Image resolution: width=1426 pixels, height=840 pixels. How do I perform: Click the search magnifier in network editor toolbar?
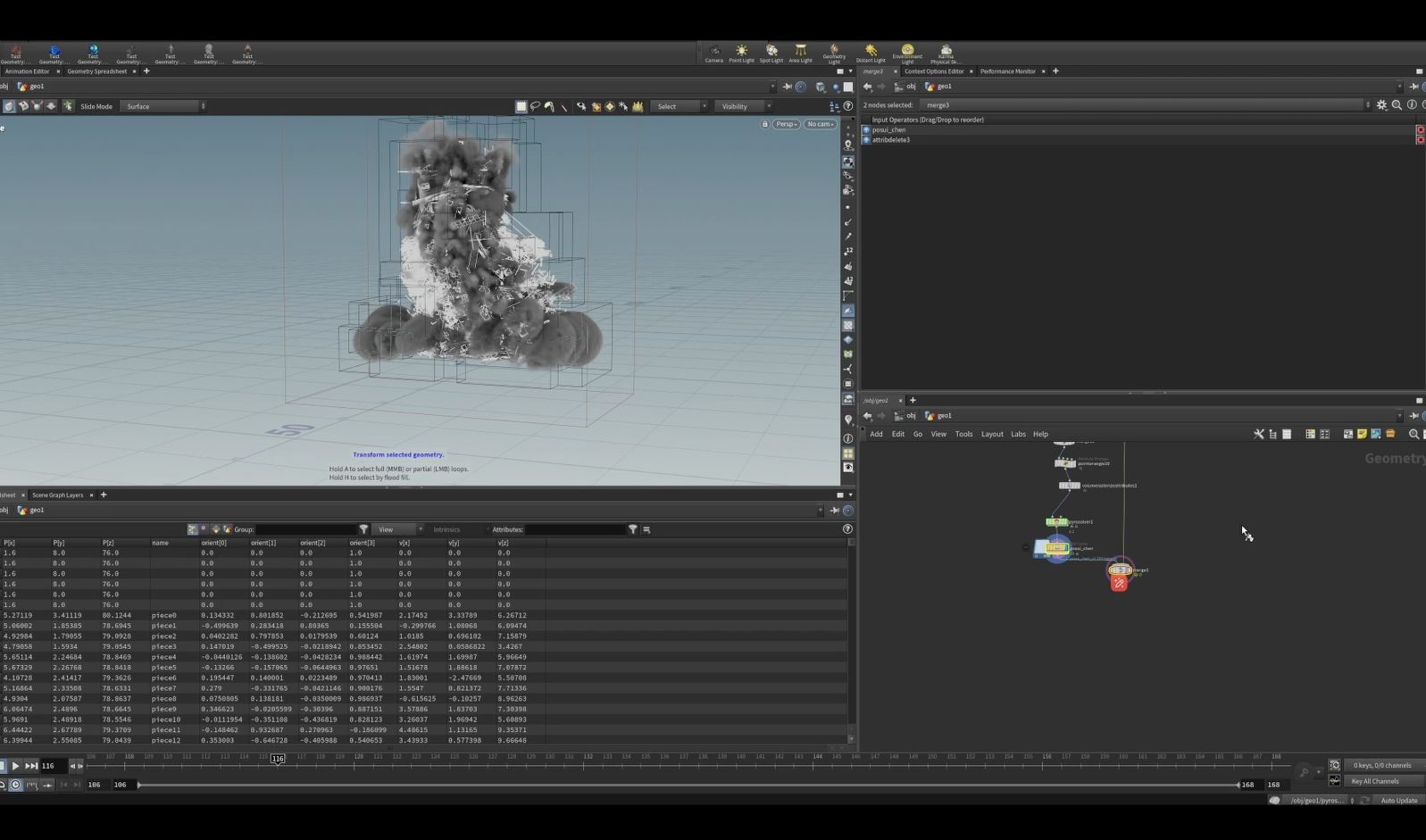click(1413, 434)
